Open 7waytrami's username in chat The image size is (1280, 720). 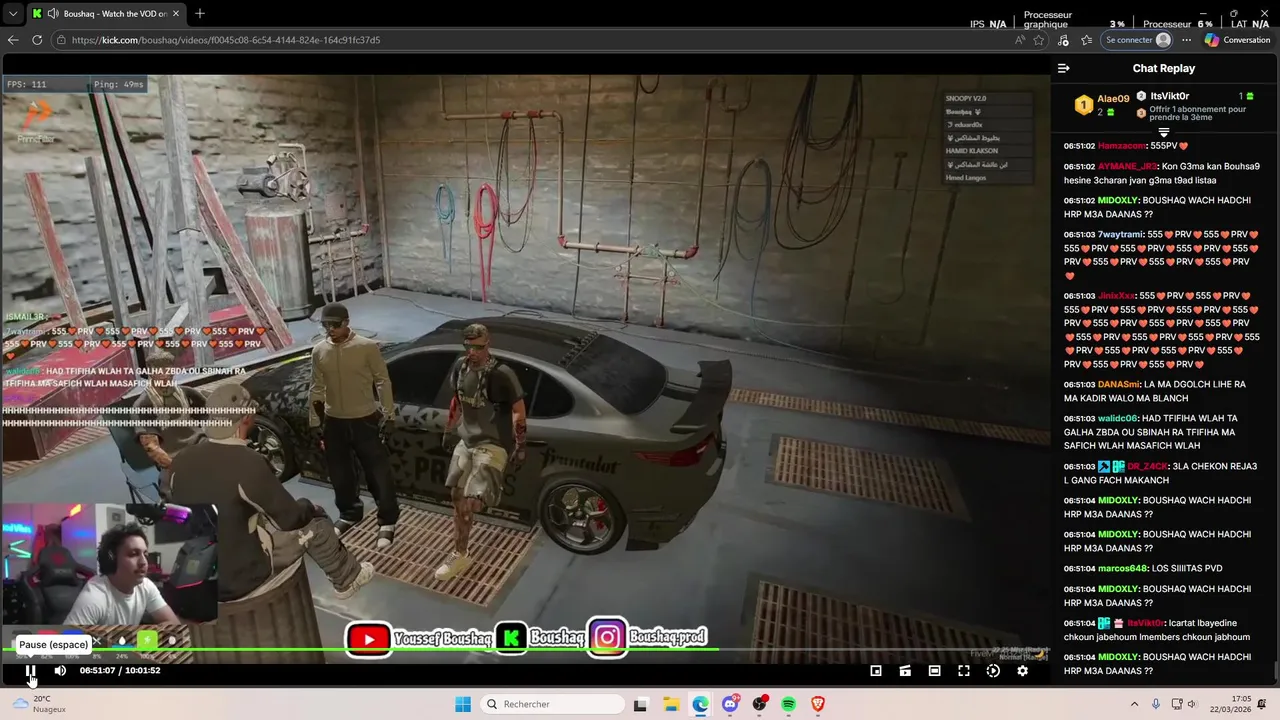tap(1120, 234)
